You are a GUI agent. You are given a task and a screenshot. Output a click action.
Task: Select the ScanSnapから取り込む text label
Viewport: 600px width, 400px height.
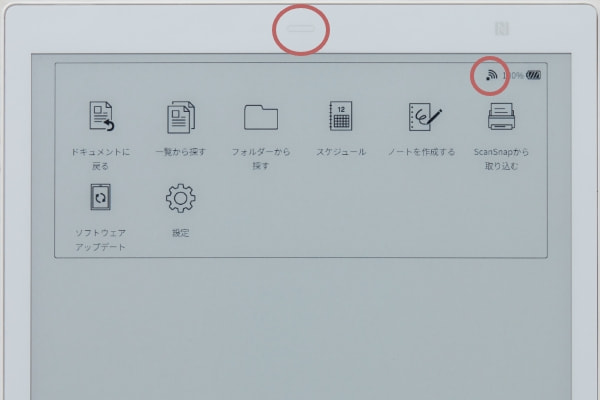tap(502, 158)
